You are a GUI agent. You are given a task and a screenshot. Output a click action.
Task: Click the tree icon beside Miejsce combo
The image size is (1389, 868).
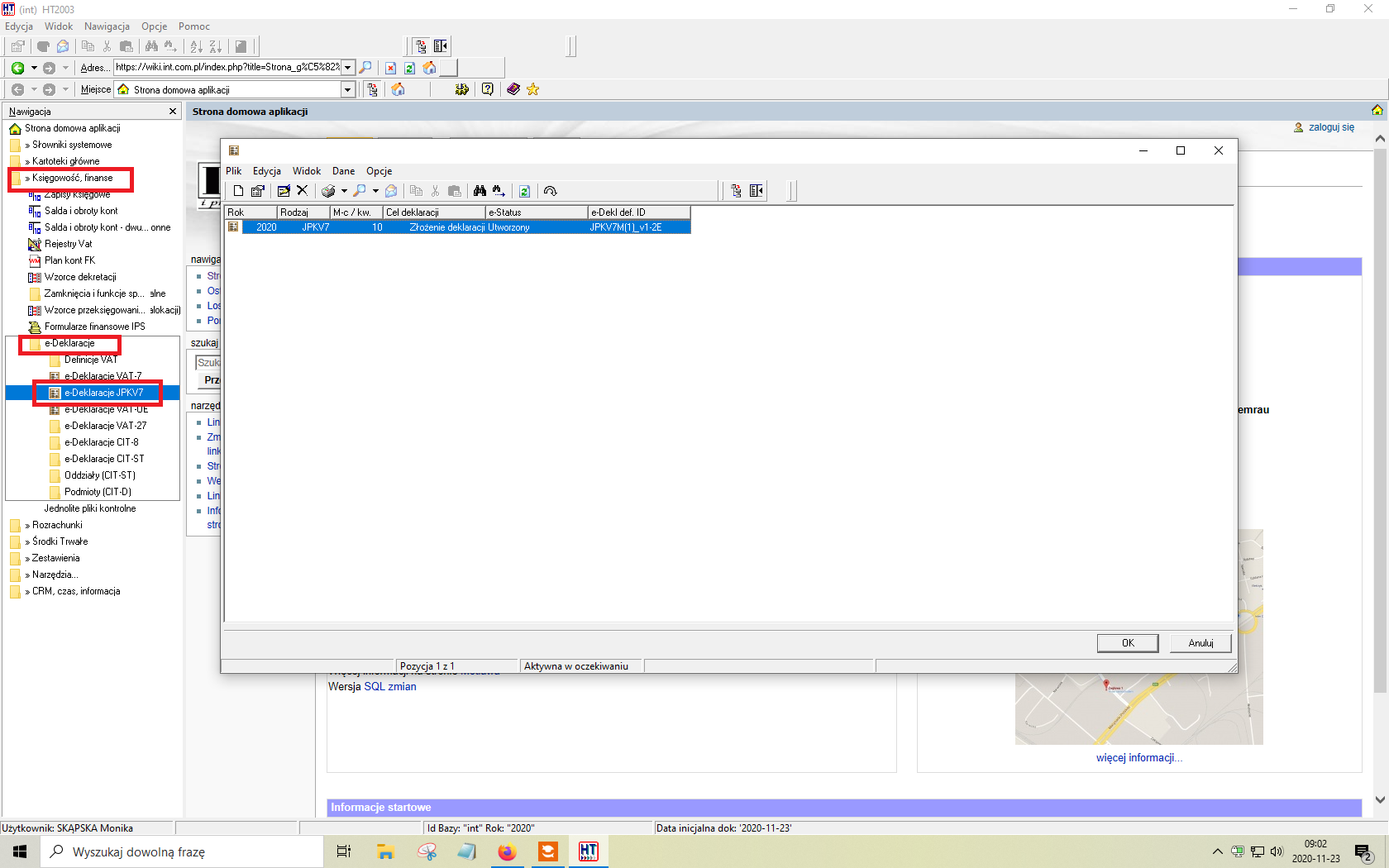pos(372,89)
